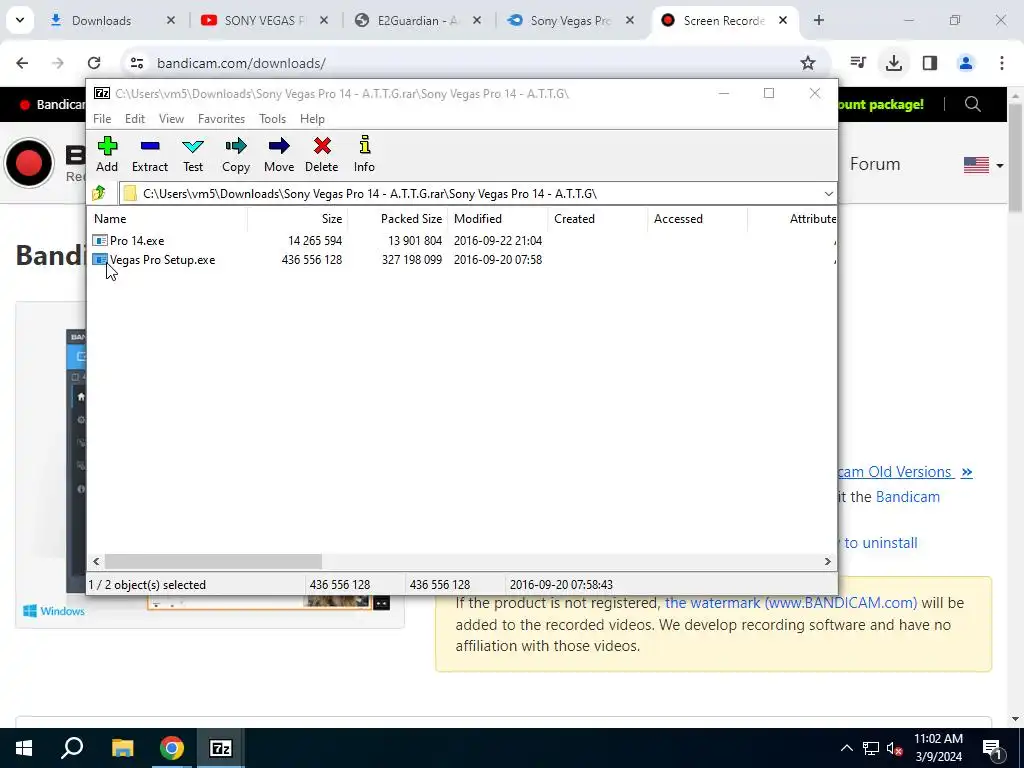Click the right arrow of horizontal scrollbar

pyautogui.click(x=827, y=562)
